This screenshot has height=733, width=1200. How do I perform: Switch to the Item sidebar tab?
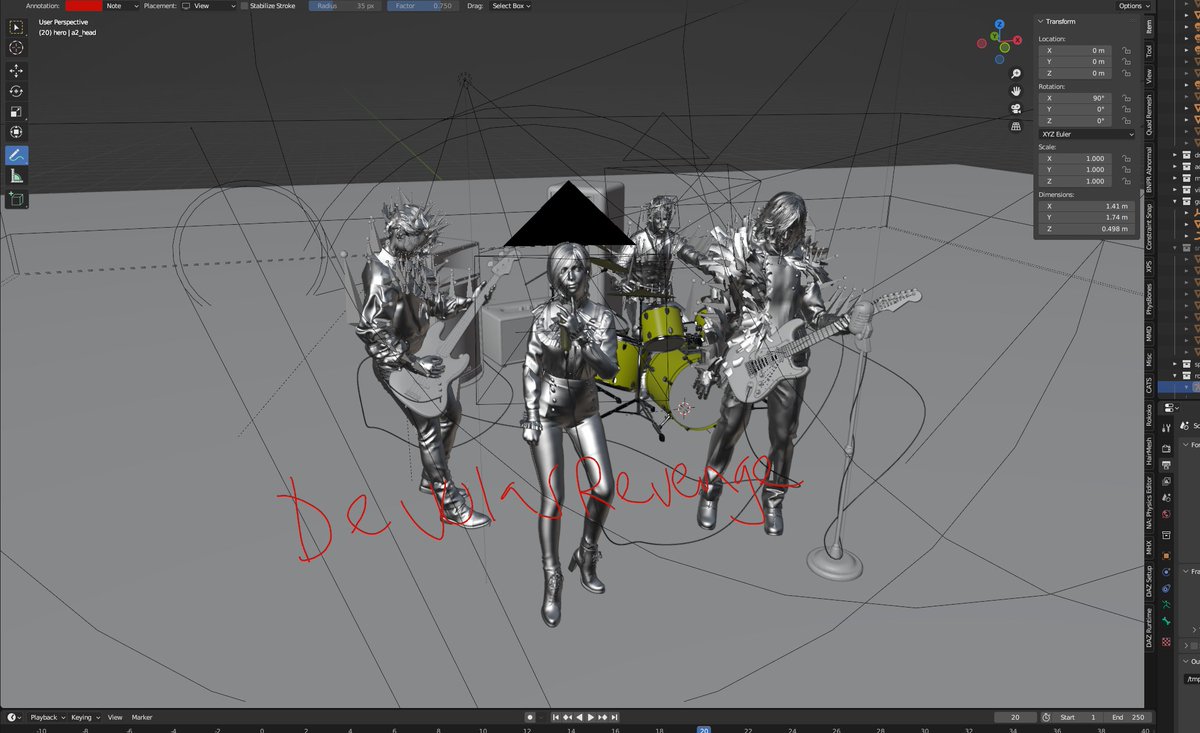pyautogui.click(x=1148, y=26)
